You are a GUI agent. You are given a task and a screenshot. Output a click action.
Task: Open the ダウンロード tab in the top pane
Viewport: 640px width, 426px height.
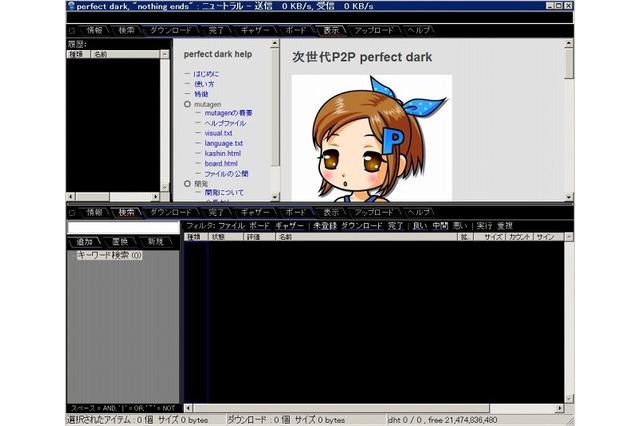point(170,30)
